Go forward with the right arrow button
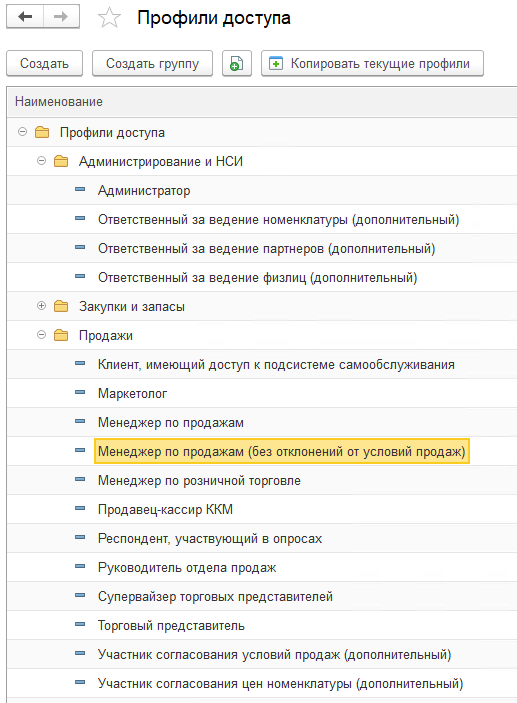Screen dimensions: 517x703 point(61,17)
